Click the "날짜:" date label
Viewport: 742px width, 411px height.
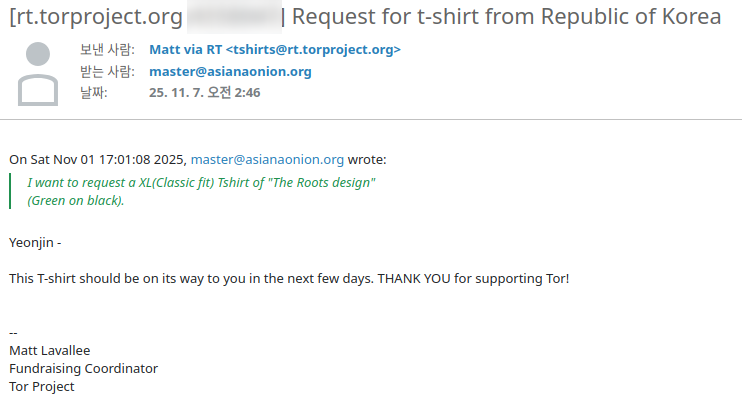tap(94, 92)
